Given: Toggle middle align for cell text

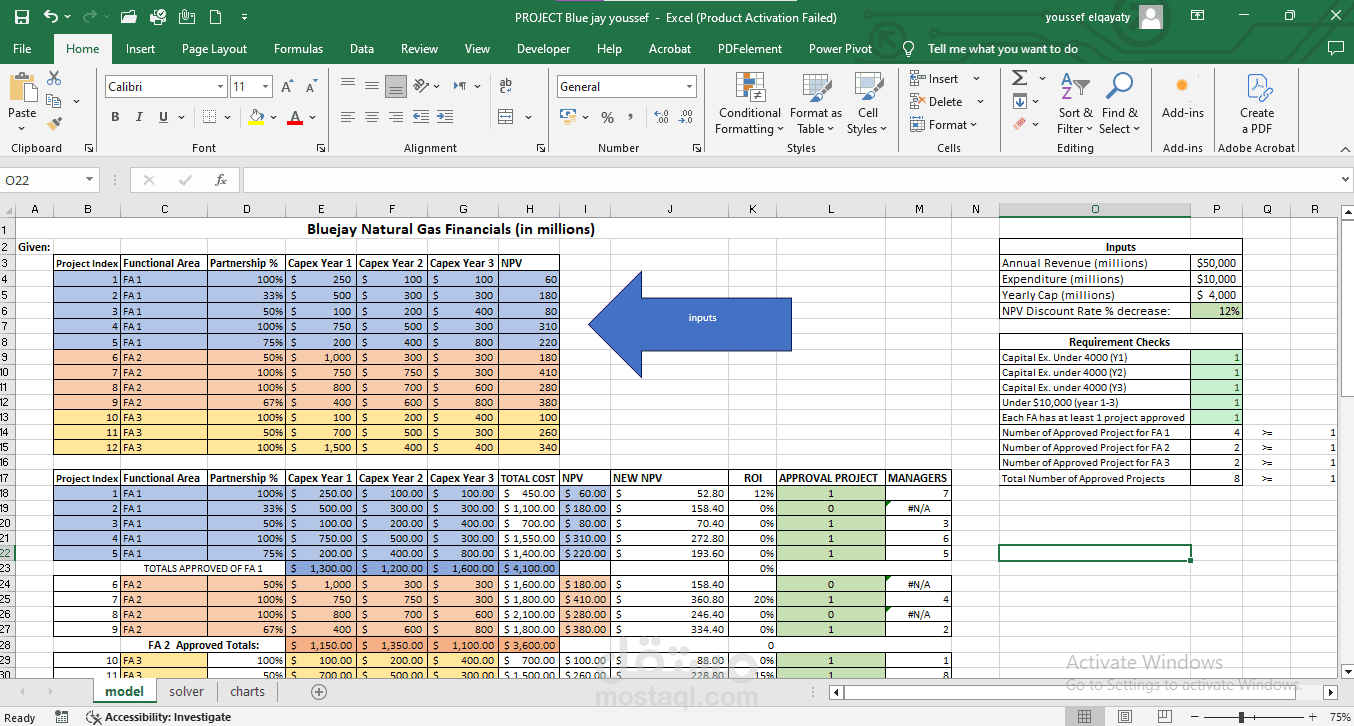Looking at the screenshot, I should [372, 87].
